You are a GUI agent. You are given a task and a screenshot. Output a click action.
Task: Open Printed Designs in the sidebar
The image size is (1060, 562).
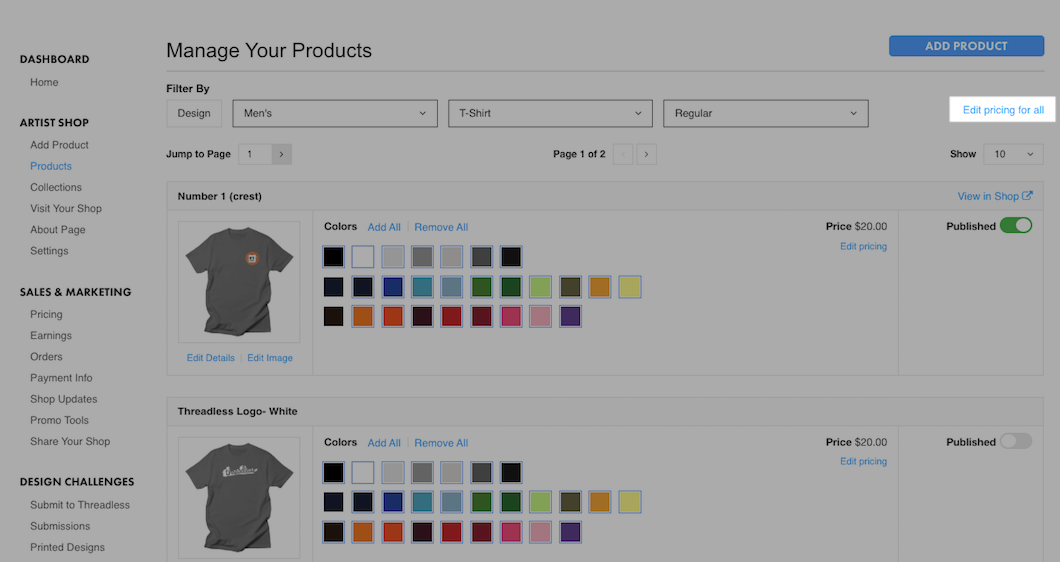67,547
